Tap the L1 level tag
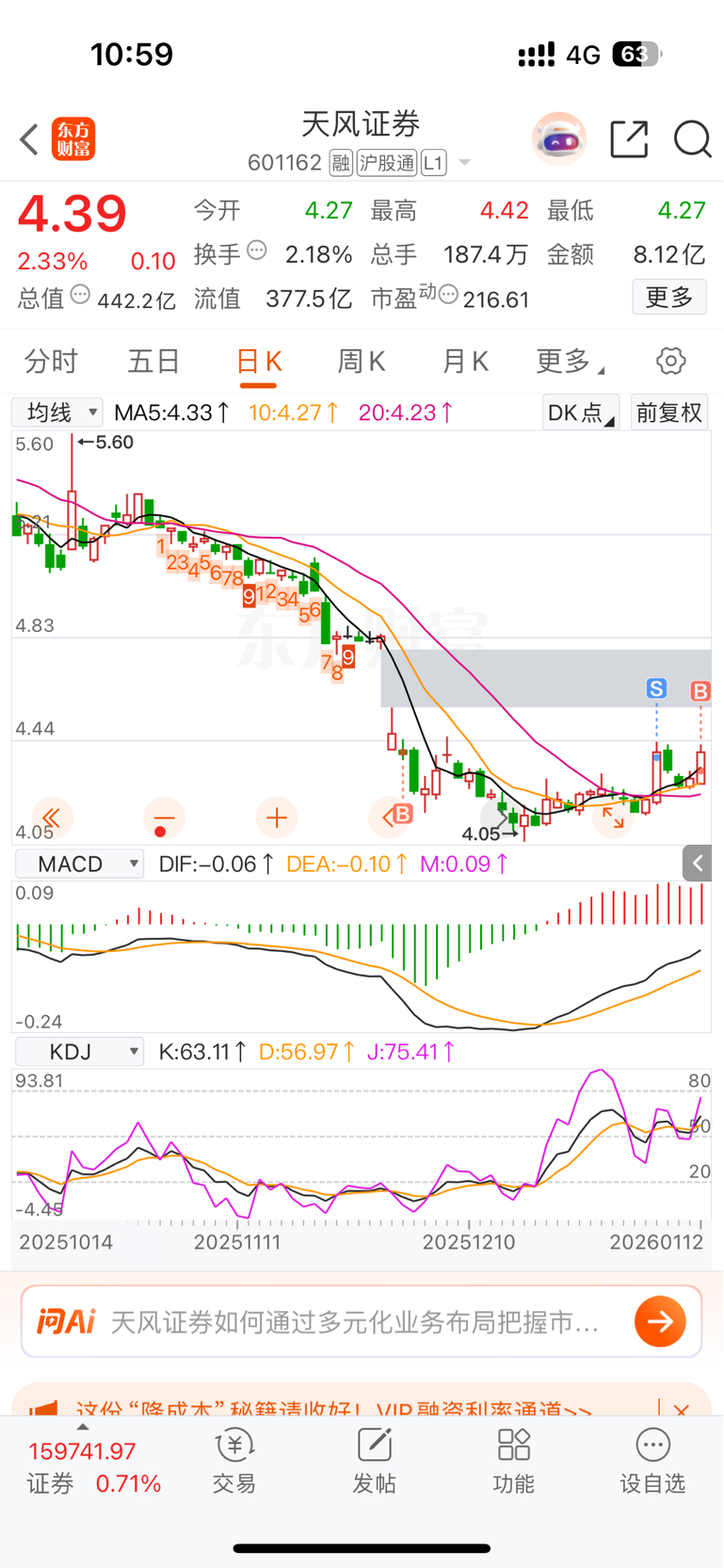Screen dimensions: 724x1568 point(433,163)
